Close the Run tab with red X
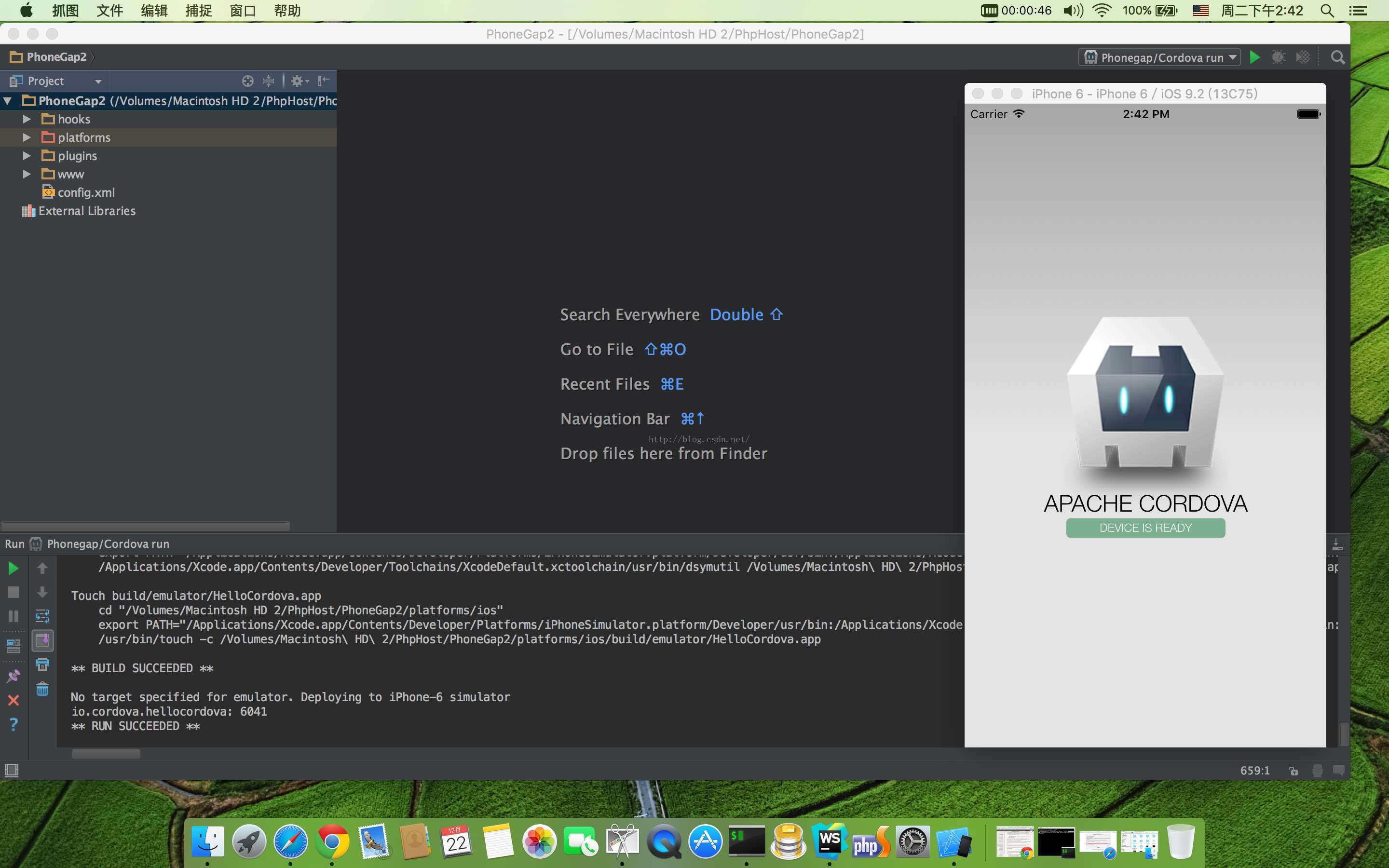1389x868 pixels. point(13,700)
